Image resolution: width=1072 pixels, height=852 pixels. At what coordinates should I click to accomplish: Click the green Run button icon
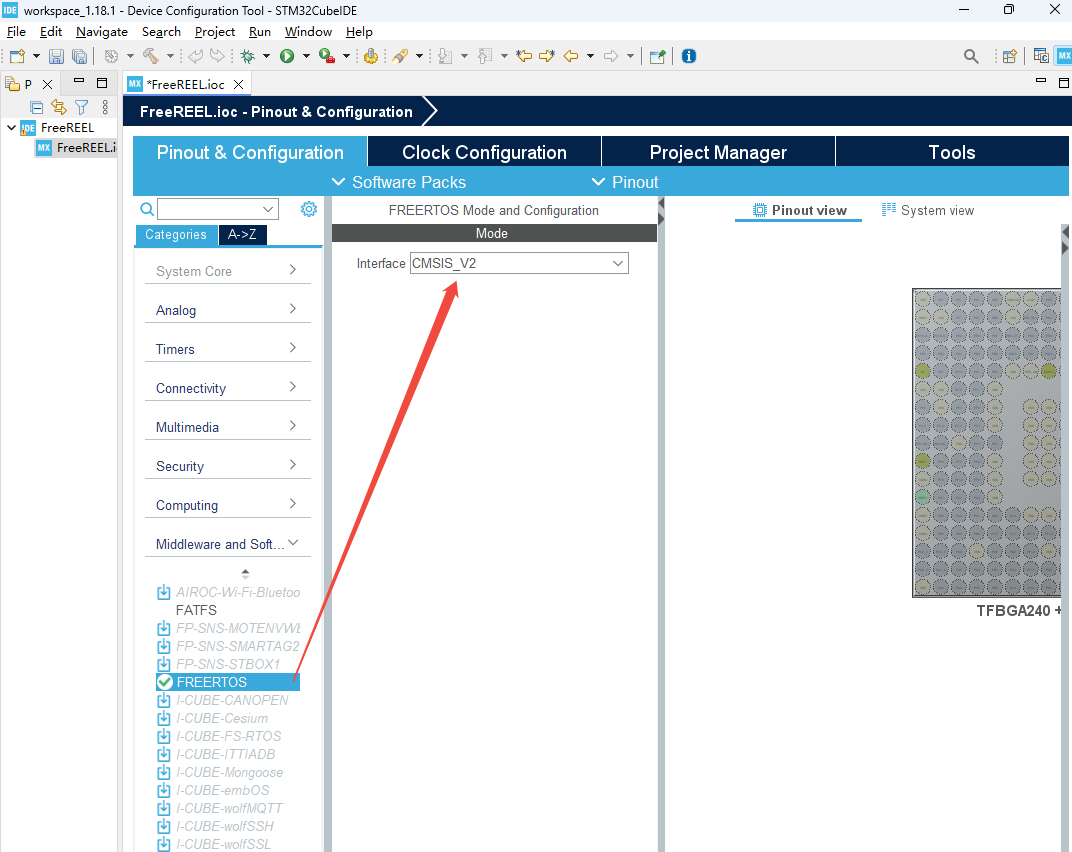tap(287, 56)
